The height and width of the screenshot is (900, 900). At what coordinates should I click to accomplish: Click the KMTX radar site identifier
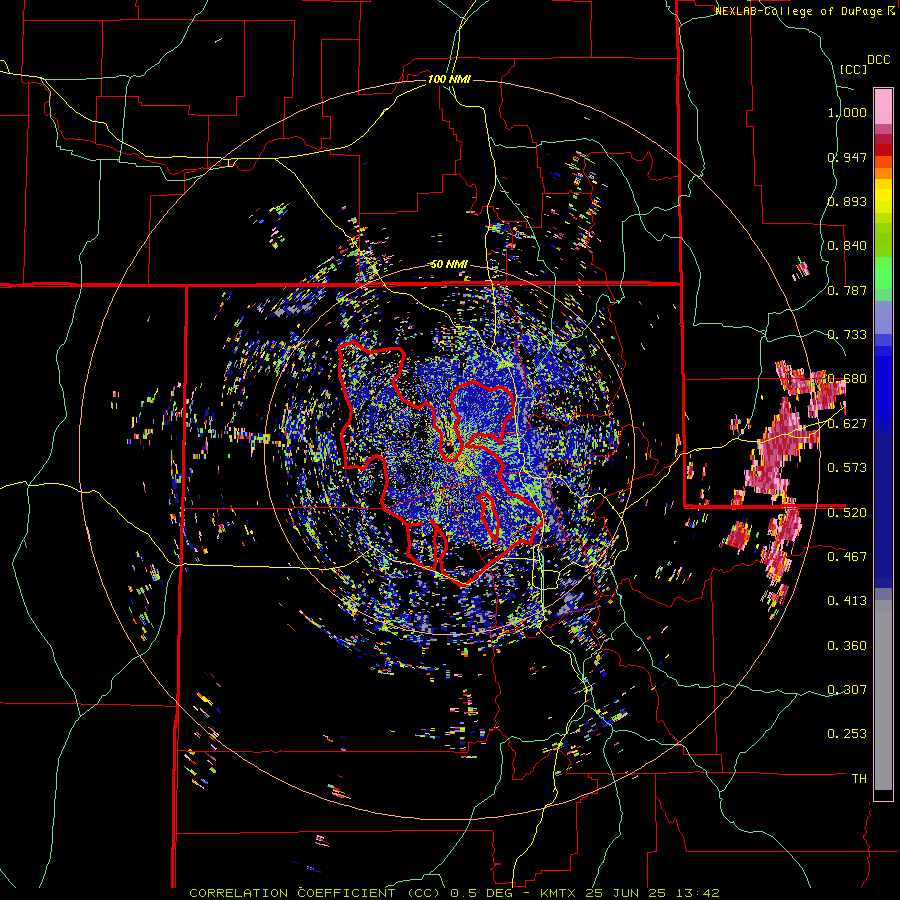tap(560, 893)
